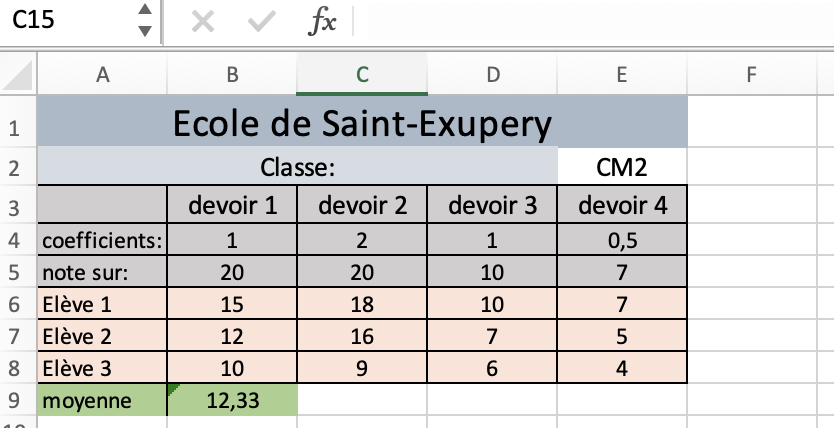Click the Name Box down arrow
This screenshot has height=428, width=834.
[x=145, y=31]
